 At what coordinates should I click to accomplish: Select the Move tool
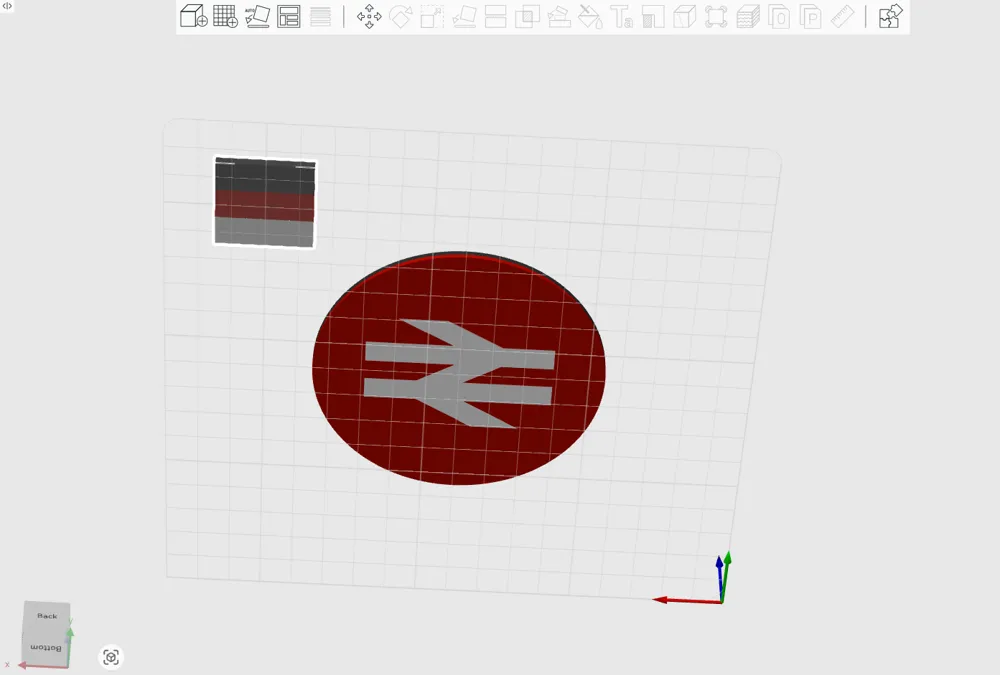(369, 16)
